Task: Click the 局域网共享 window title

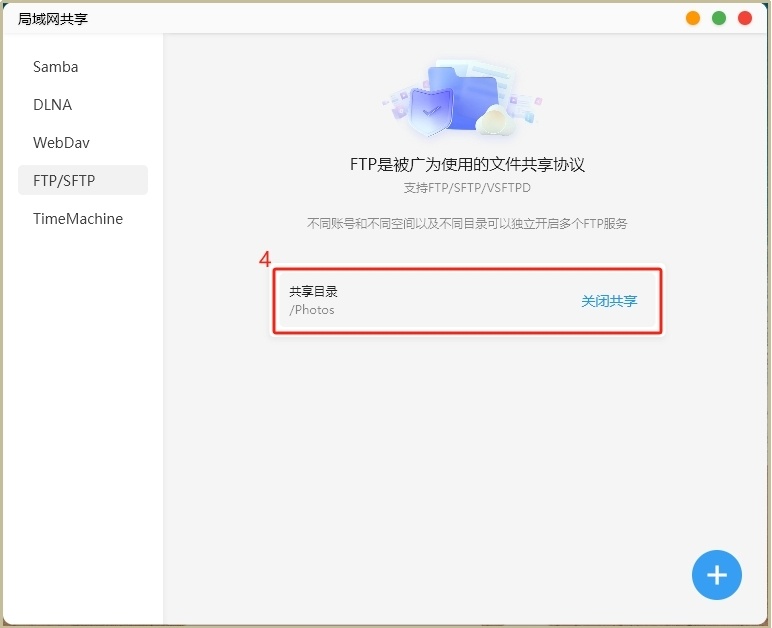Action: pyautogui.click(x=53, y=19)
